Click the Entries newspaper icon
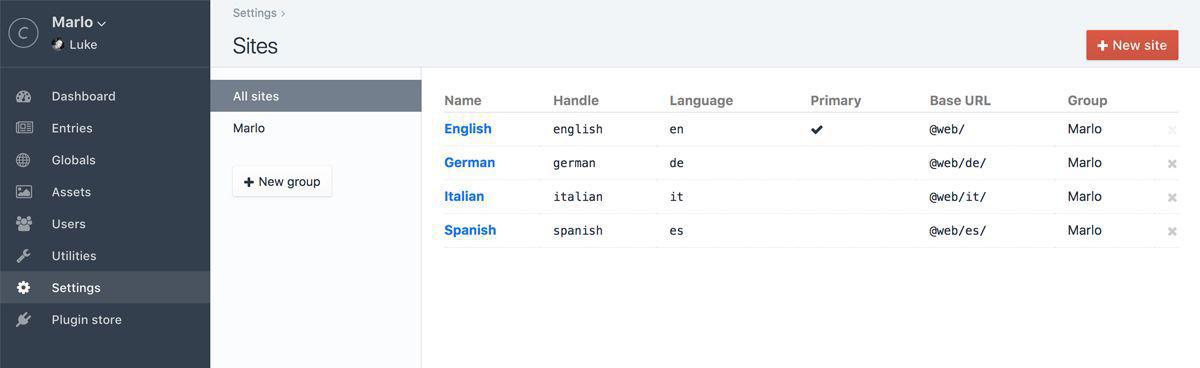Image resolution: width=1200 pixels, height=368 pixels. pos(24,128)
